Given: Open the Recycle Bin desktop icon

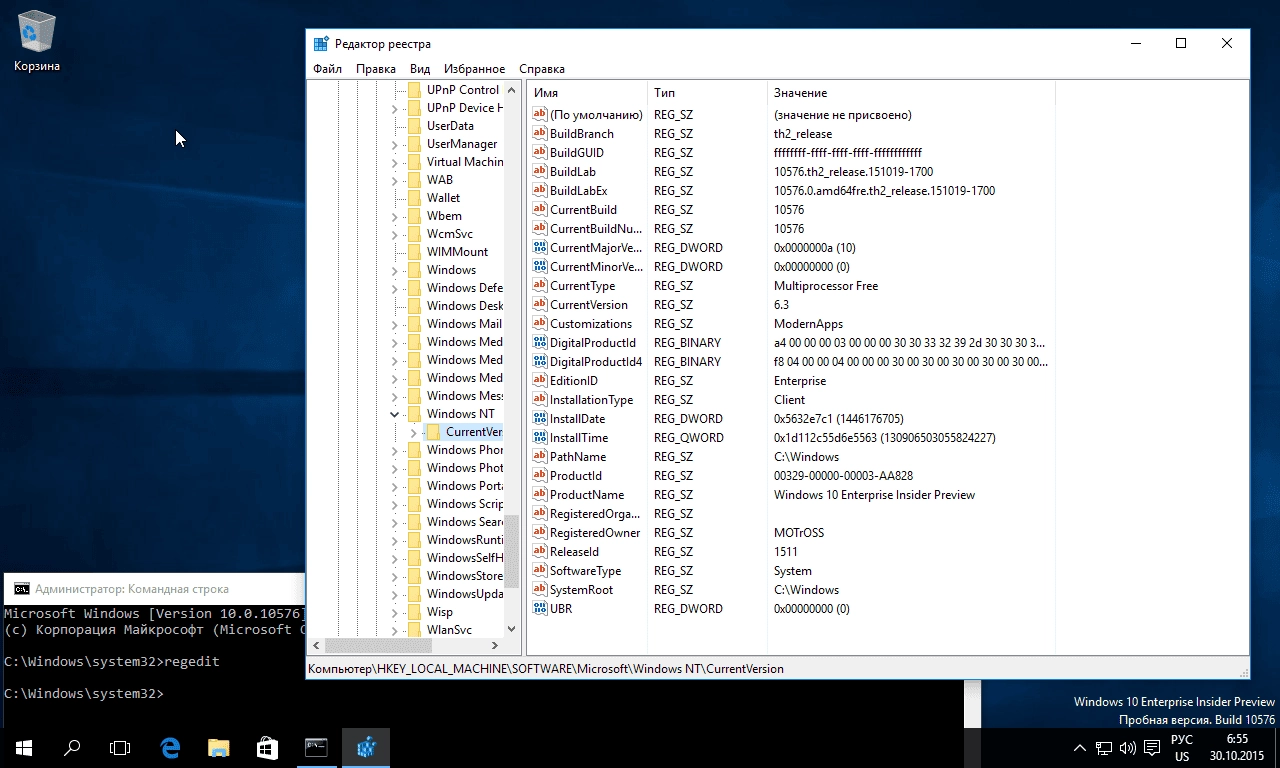Looking at the screenshot, I should click(37, 42).
